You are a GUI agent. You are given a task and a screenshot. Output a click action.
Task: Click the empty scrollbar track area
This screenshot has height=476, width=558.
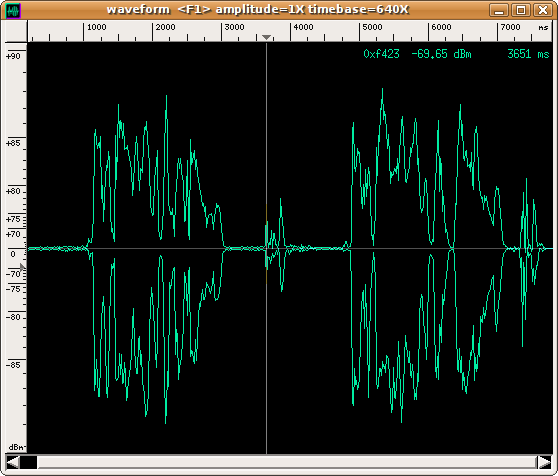click(287, 462)
